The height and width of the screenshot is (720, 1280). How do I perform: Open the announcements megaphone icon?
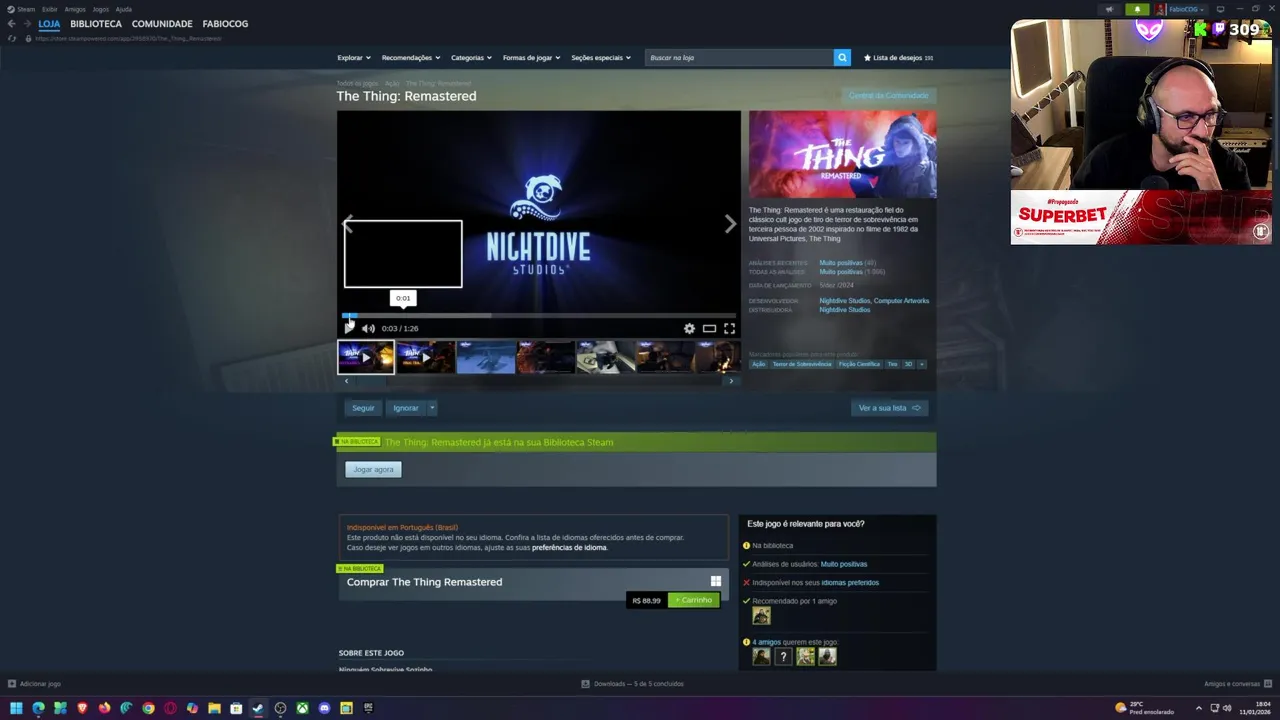1108,9
